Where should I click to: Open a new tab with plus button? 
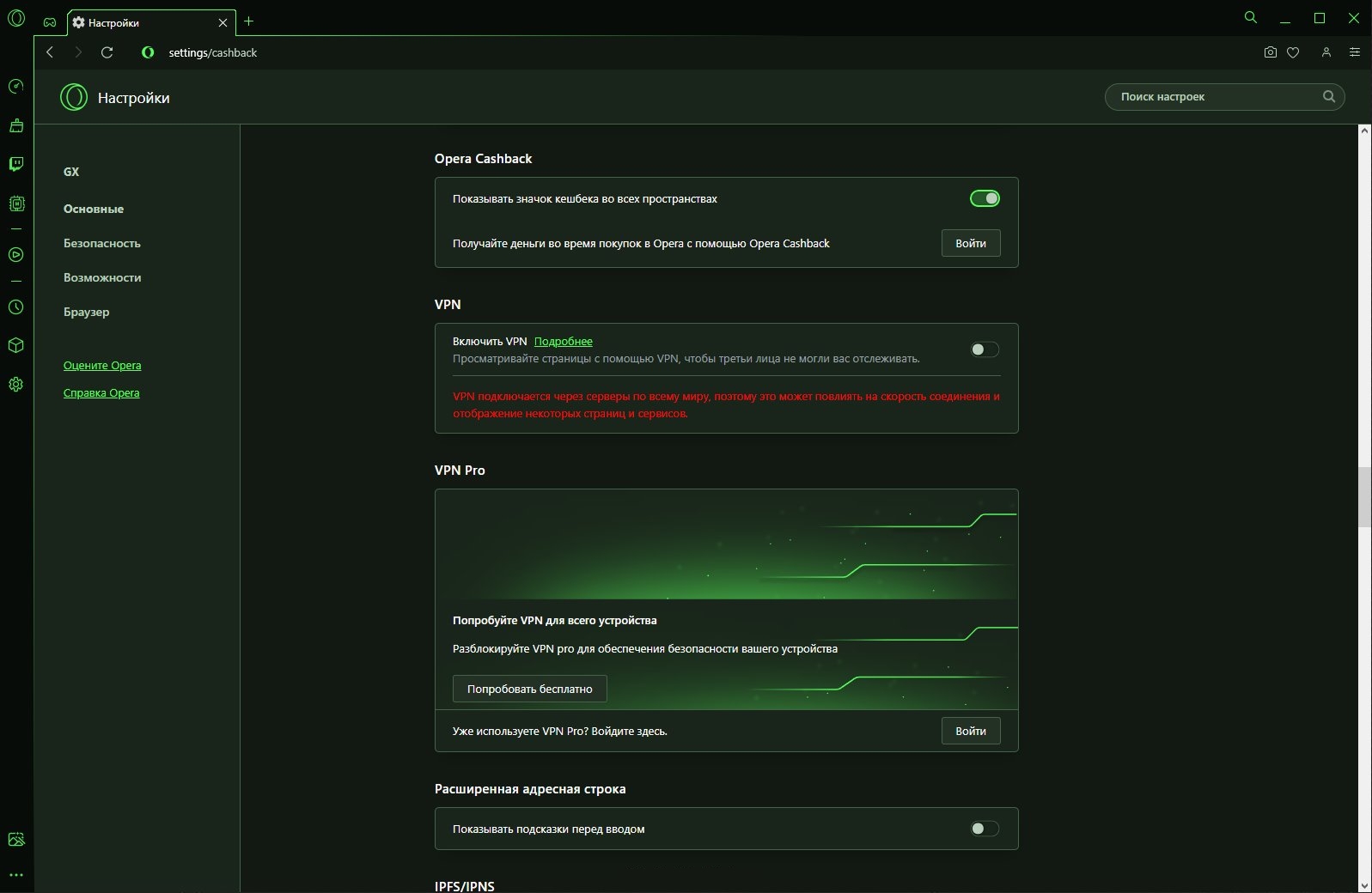(x=249, y=21)
